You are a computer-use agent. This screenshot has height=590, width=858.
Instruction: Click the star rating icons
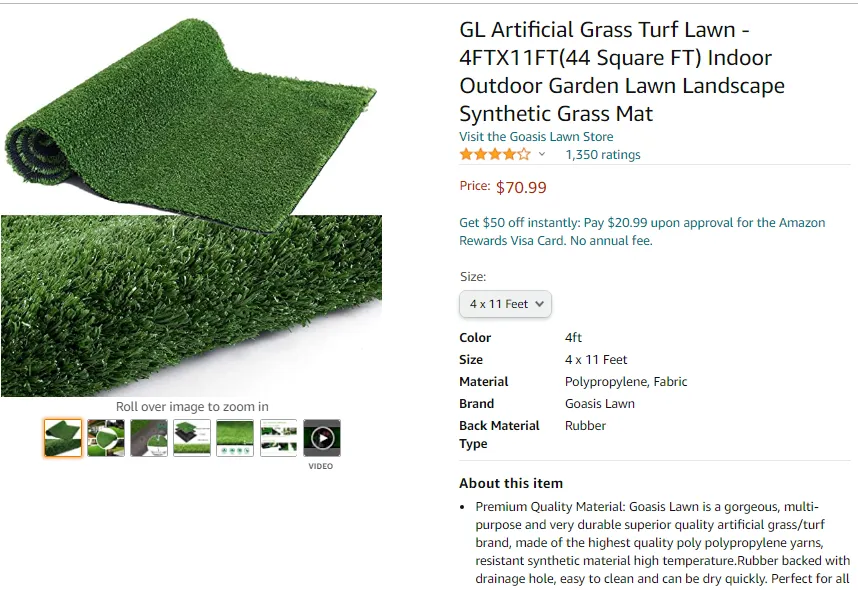click(494, 155)
